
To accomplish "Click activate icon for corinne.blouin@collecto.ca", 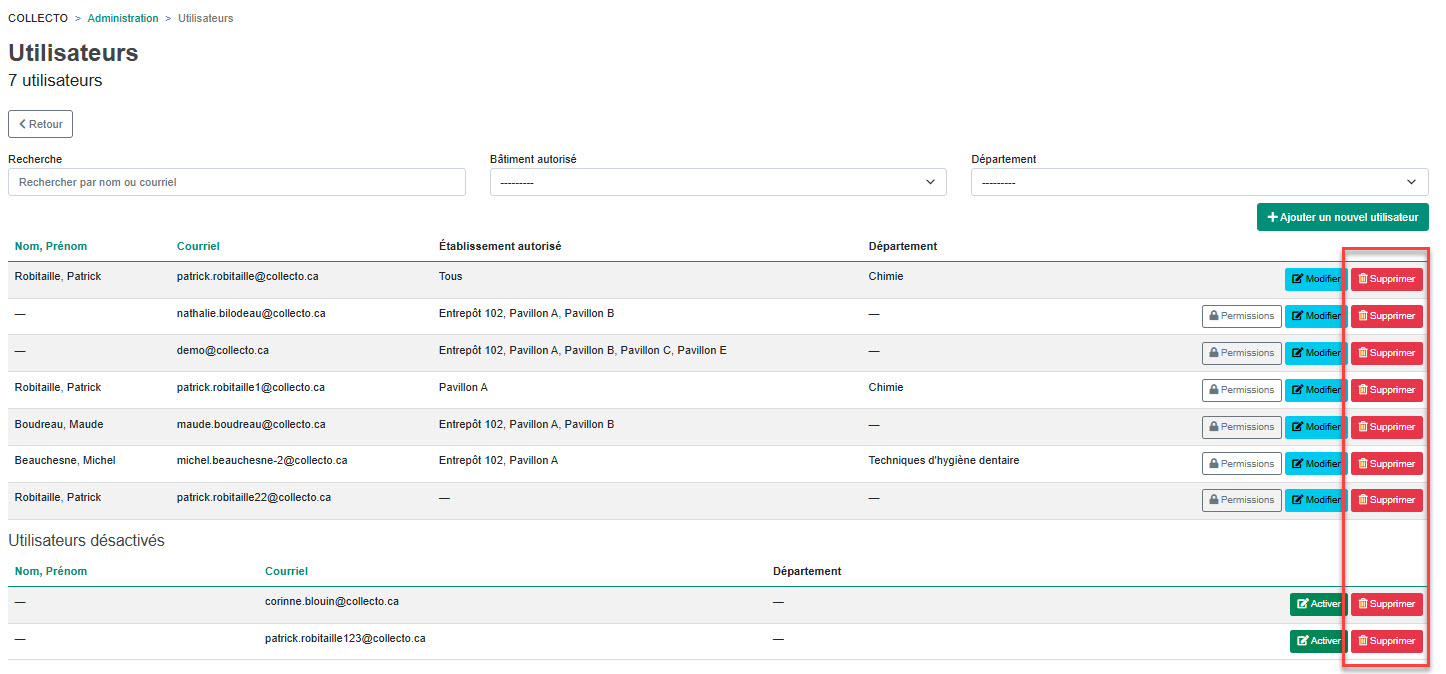I will (1302, 604).
